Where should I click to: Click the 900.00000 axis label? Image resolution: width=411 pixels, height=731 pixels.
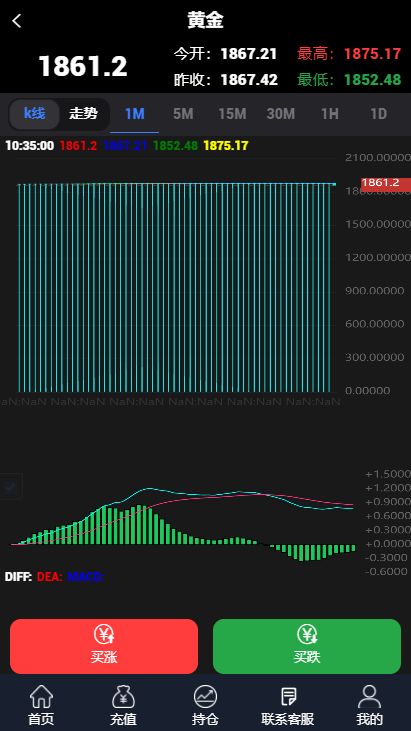[375, 291]
